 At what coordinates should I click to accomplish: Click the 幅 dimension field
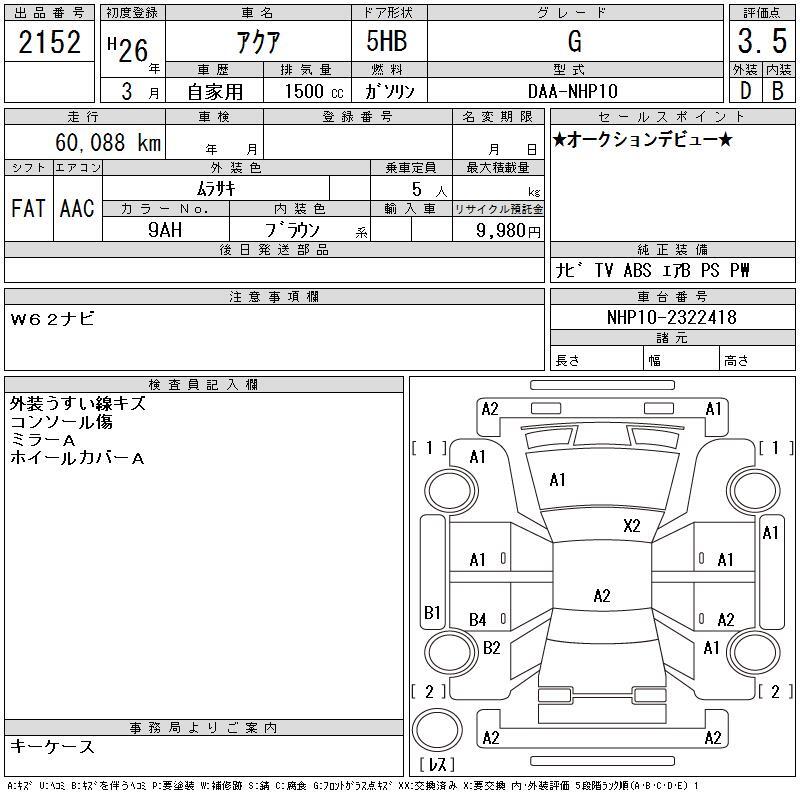[x=681, y=358]
